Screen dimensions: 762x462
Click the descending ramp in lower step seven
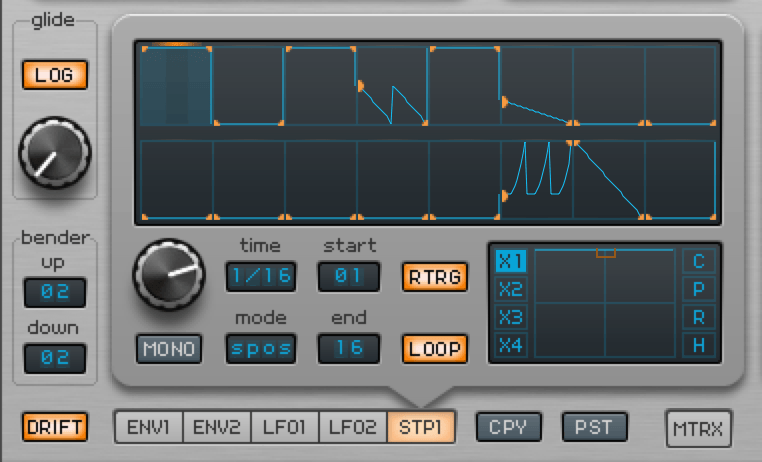click(607, 180)
